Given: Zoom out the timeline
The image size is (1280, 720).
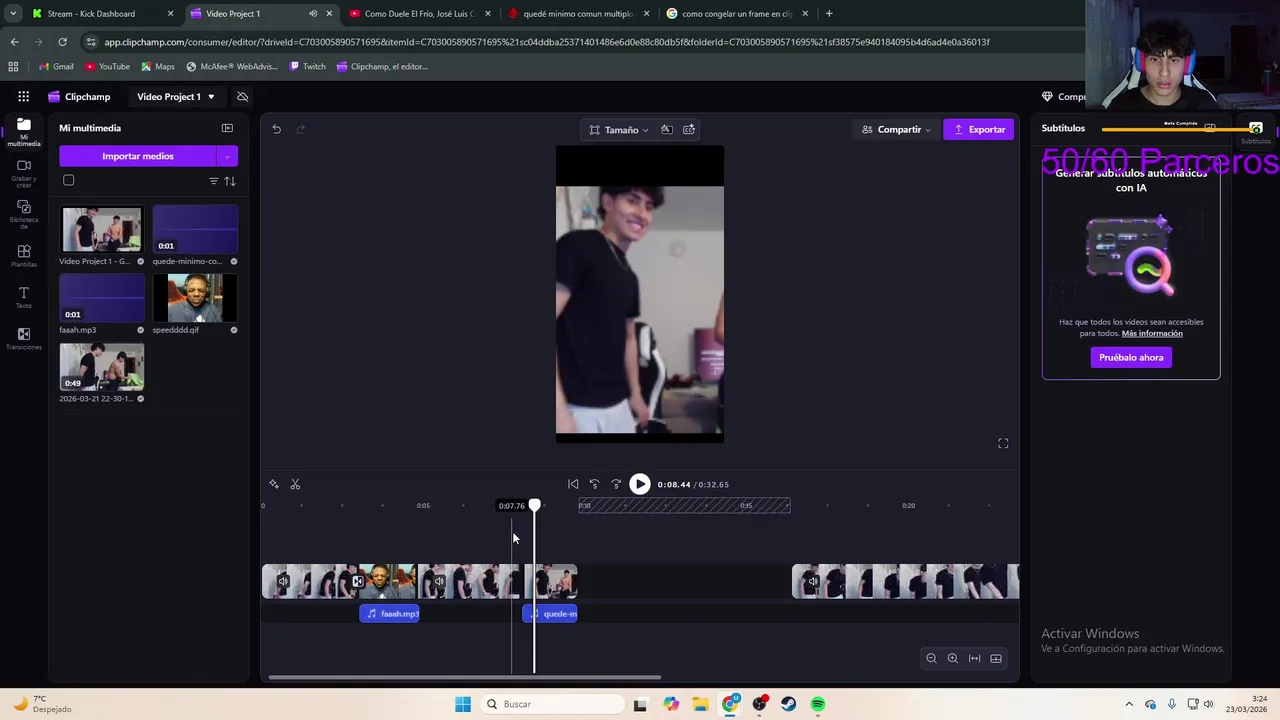Looking at the screenshot, I should (931, 658).
